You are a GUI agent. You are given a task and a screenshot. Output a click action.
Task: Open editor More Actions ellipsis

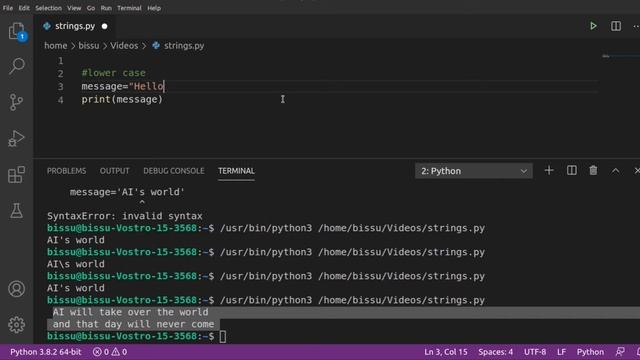coord(636,26)
